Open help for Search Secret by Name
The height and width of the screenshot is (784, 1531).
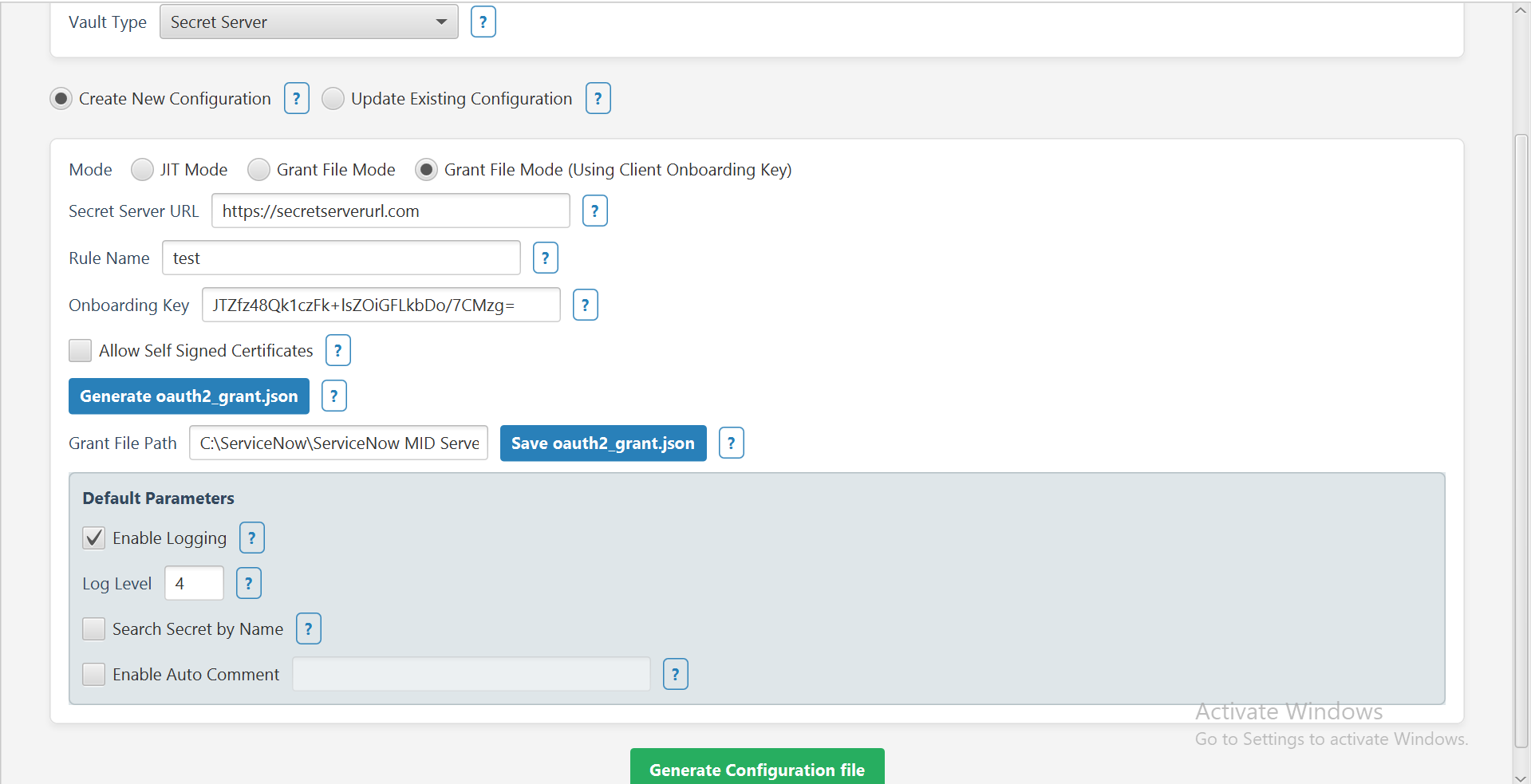(x=308, y=629)
